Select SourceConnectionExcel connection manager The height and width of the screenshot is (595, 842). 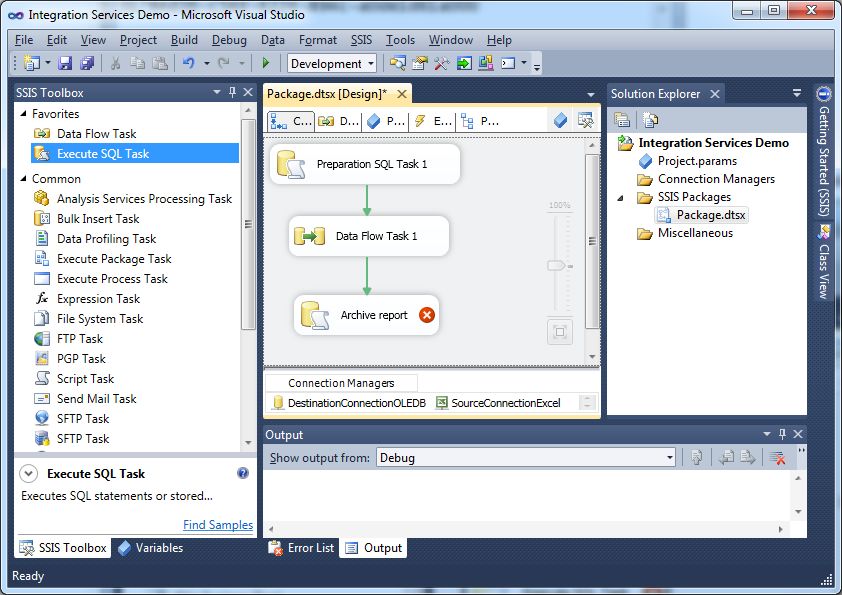click(498, 403)
